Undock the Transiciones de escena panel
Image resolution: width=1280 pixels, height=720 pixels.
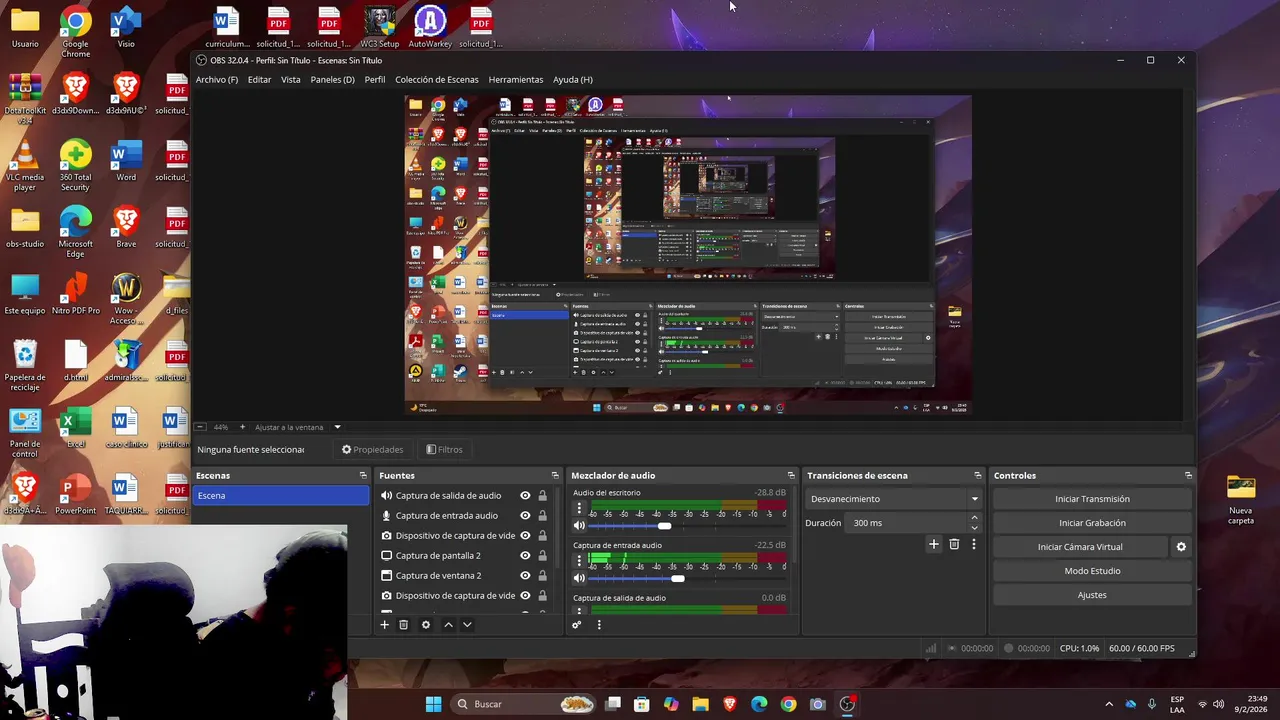977,476
